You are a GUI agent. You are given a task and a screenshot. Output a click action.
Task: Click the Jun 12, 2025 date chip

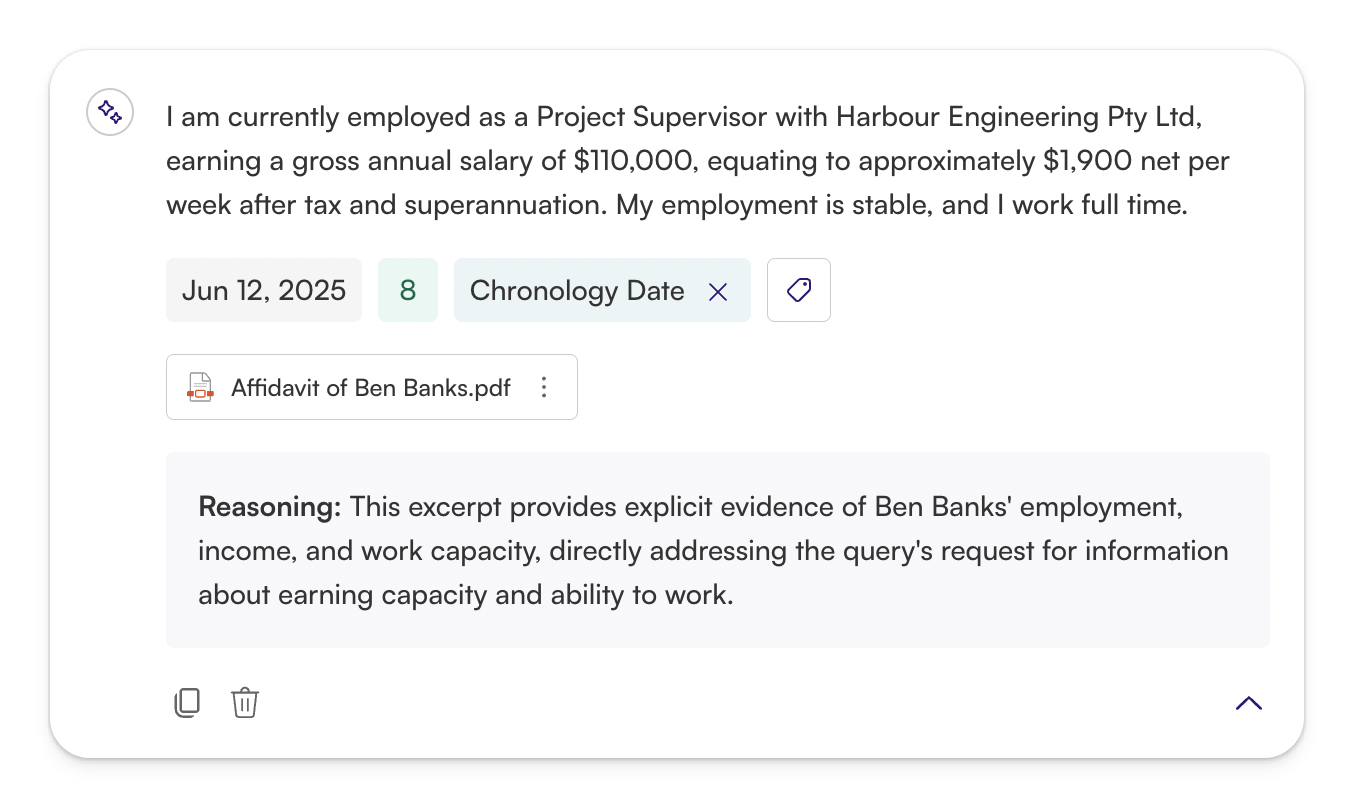[264, 291]
